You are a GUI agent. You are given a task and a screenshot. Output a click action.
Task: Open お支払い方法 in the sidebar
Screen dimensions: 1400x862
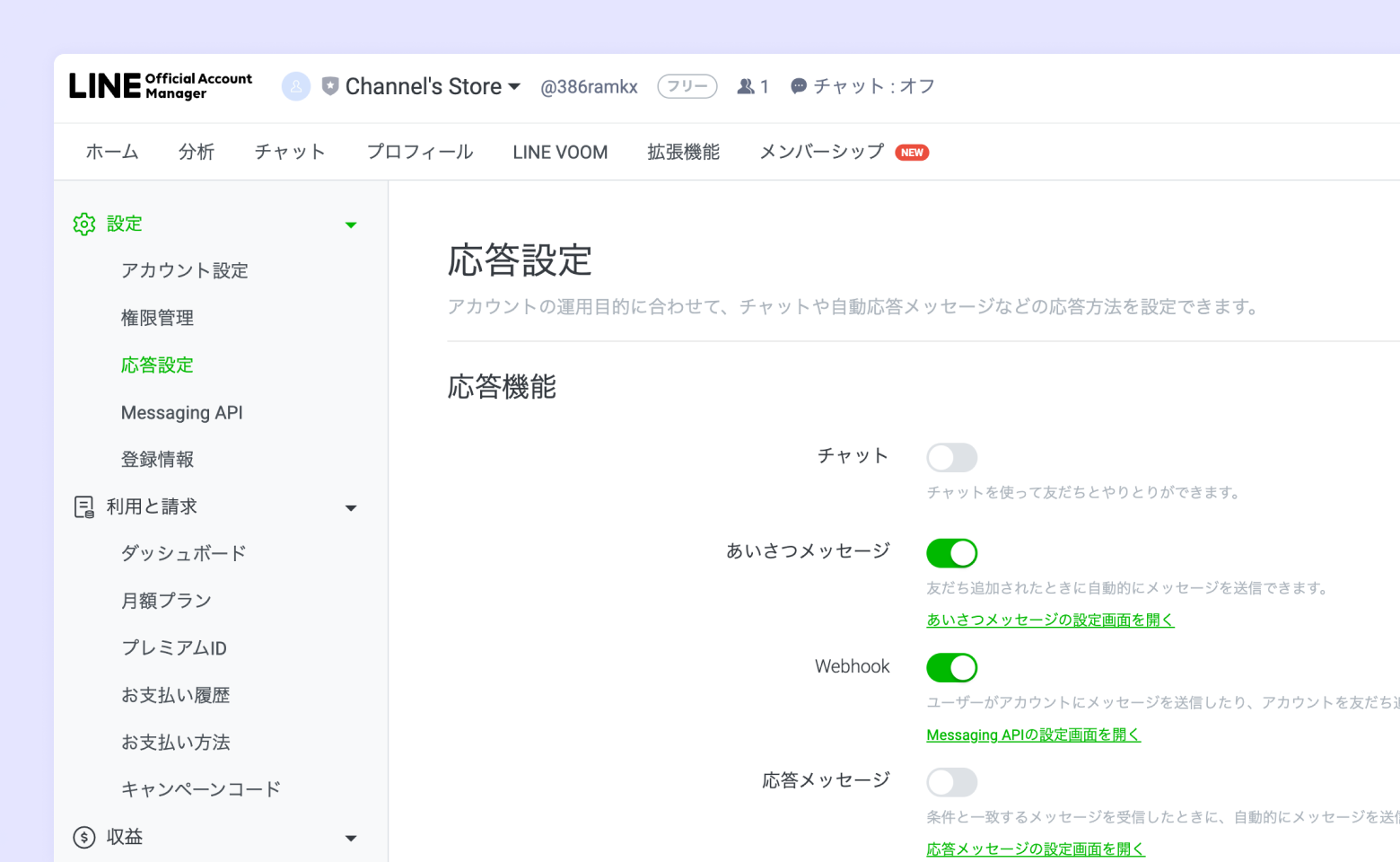point(176,743)
